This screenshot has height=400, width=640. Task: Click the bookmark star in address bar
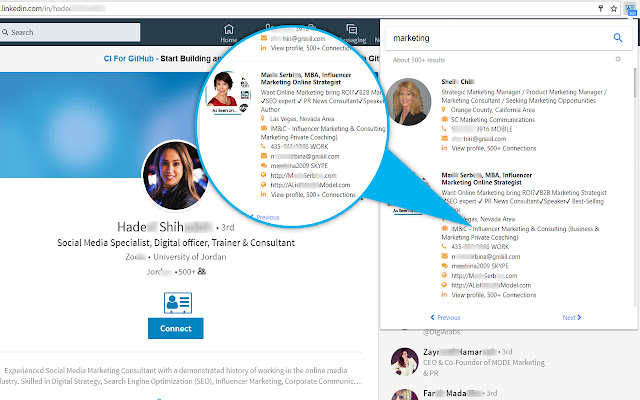coord(613,8)
